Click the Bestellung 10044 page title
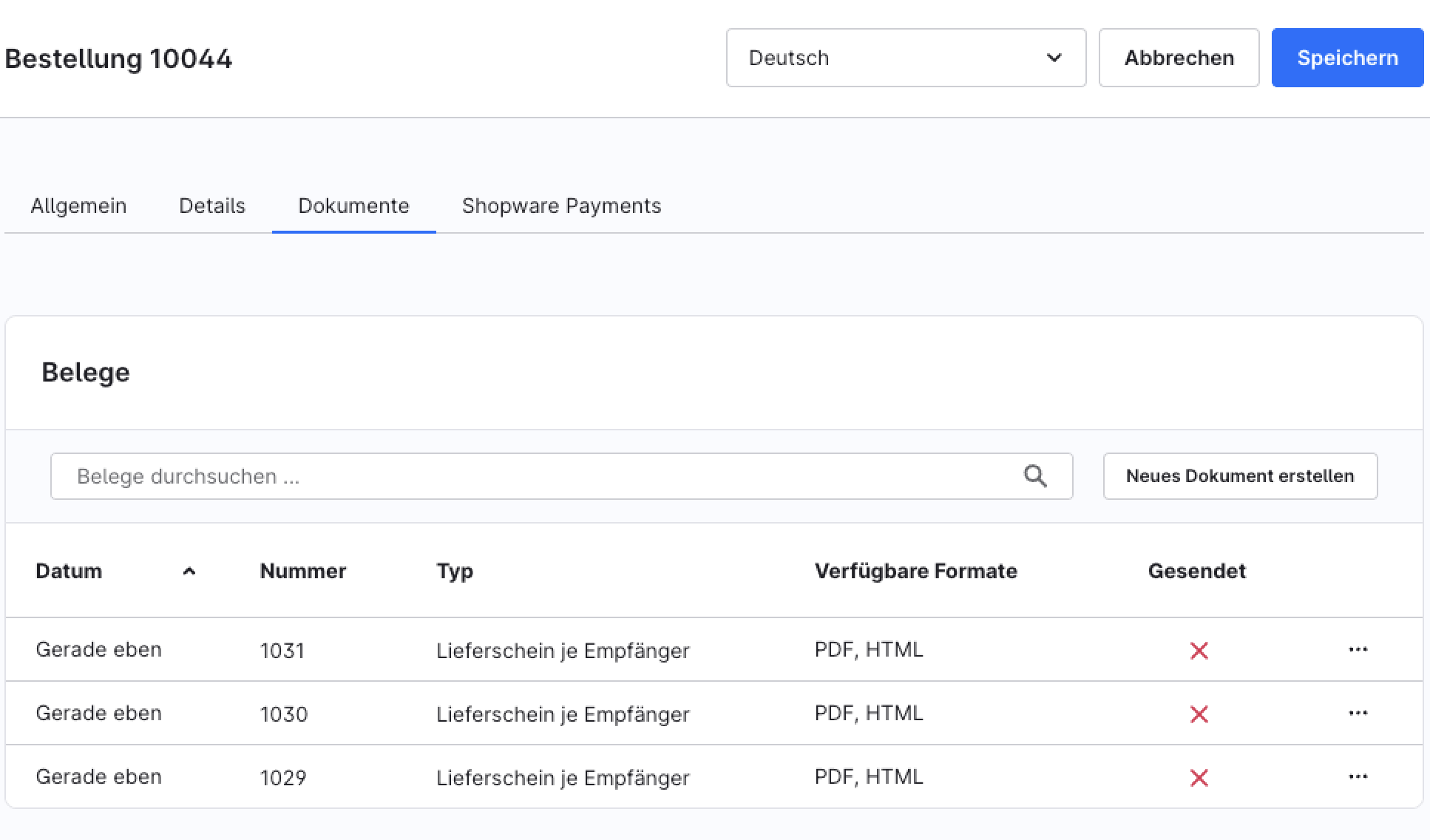 tap(118, 58)
